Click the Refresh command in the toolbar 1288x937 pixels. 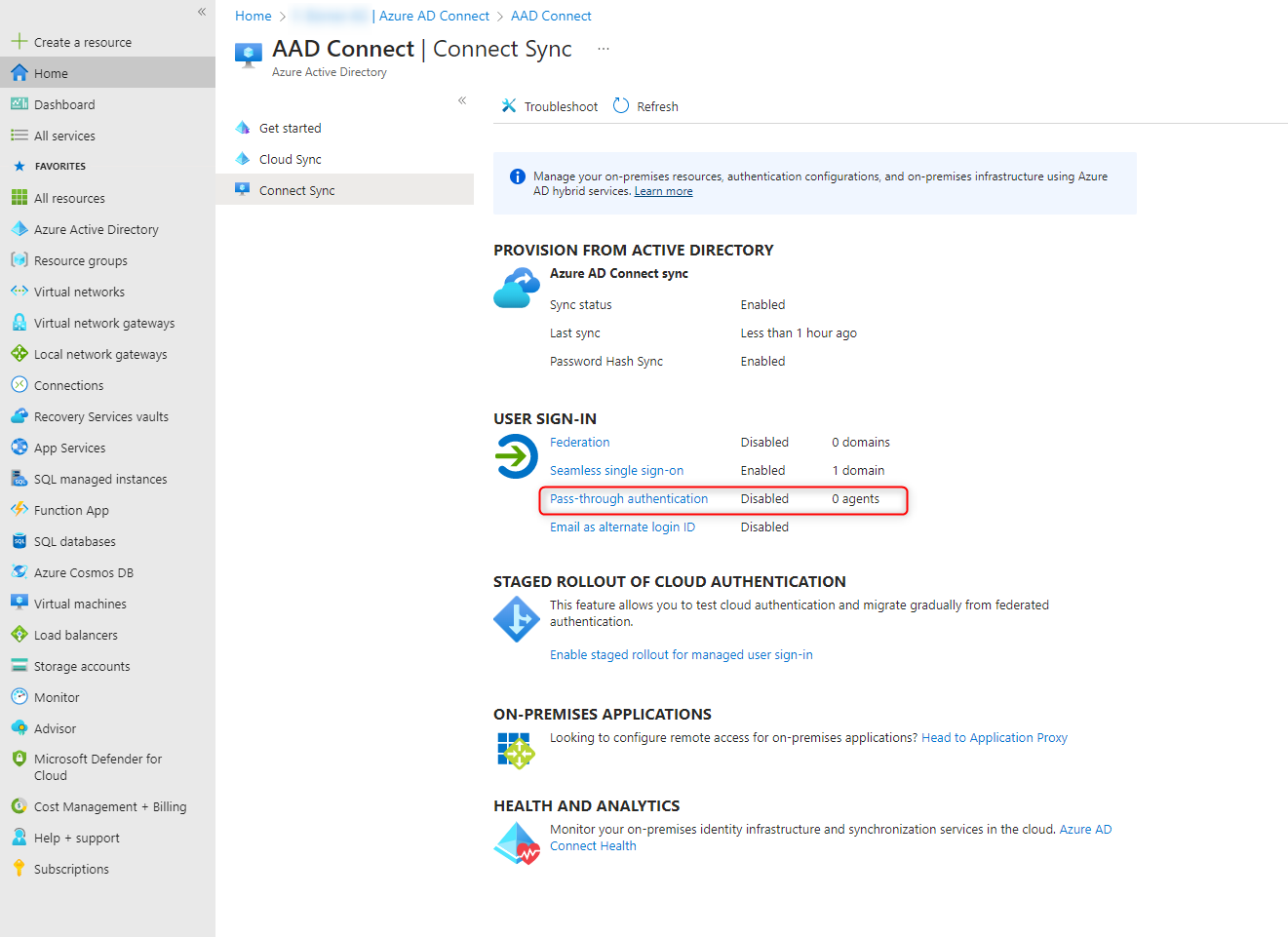click(x=645, y=106)
